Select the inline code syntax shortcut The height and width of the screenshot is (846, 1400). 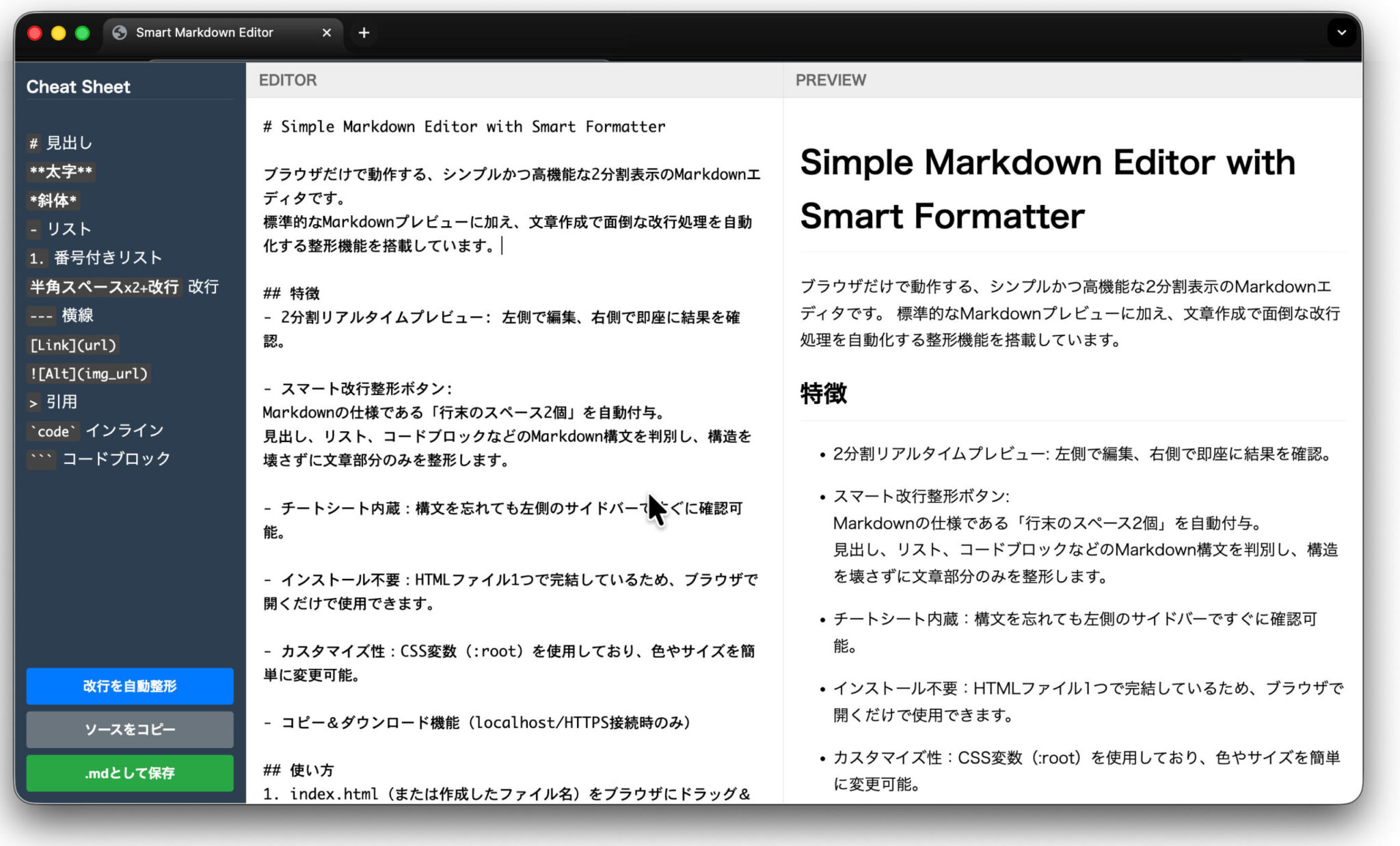(x=96, y=431)
